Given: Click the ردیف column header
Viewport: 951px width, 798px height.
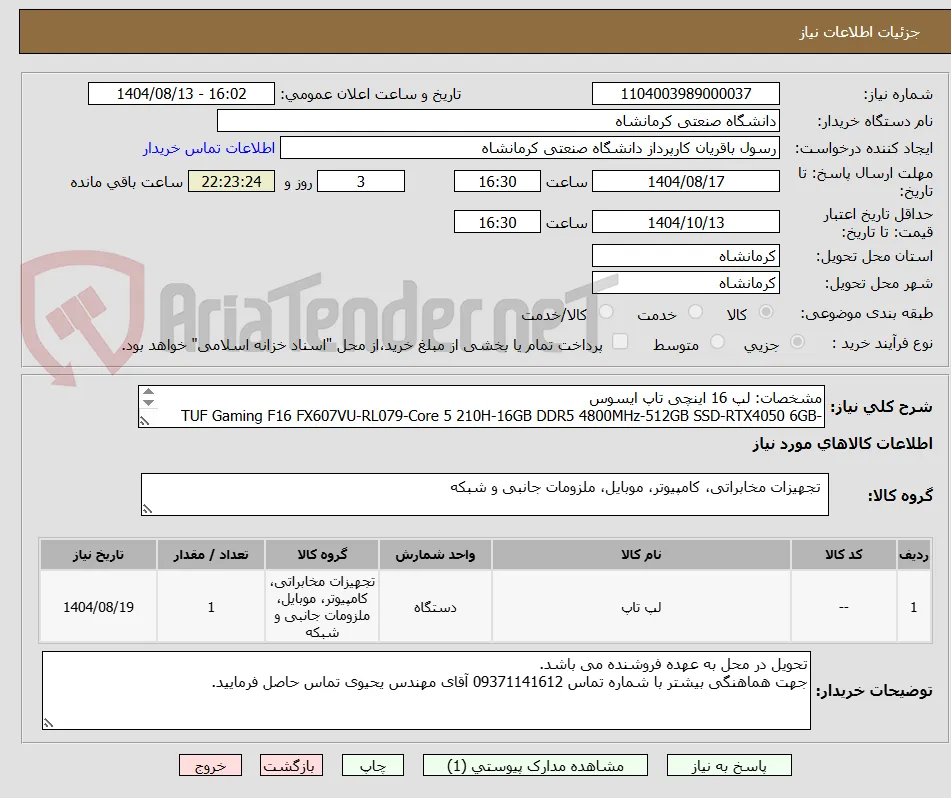Looking at the screenshot, I should (x=914, y=555).
